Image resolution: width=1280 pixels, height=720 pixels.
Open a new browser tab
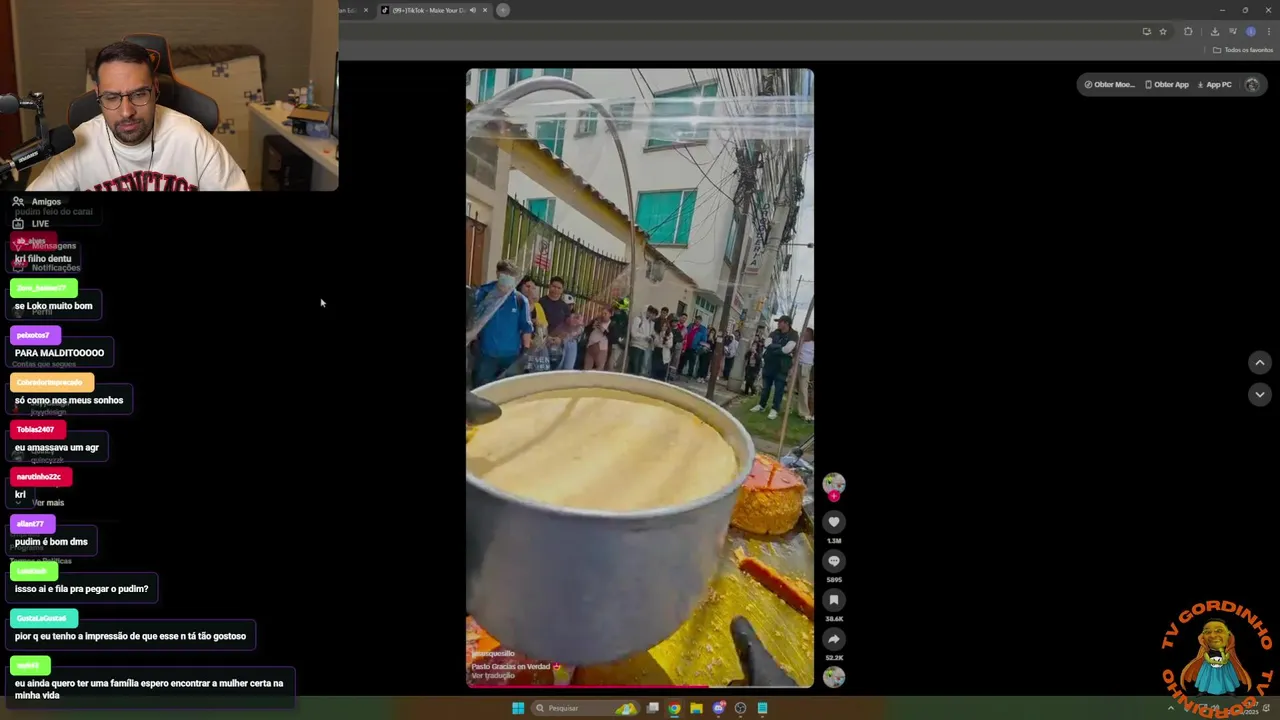click(503, 10)
